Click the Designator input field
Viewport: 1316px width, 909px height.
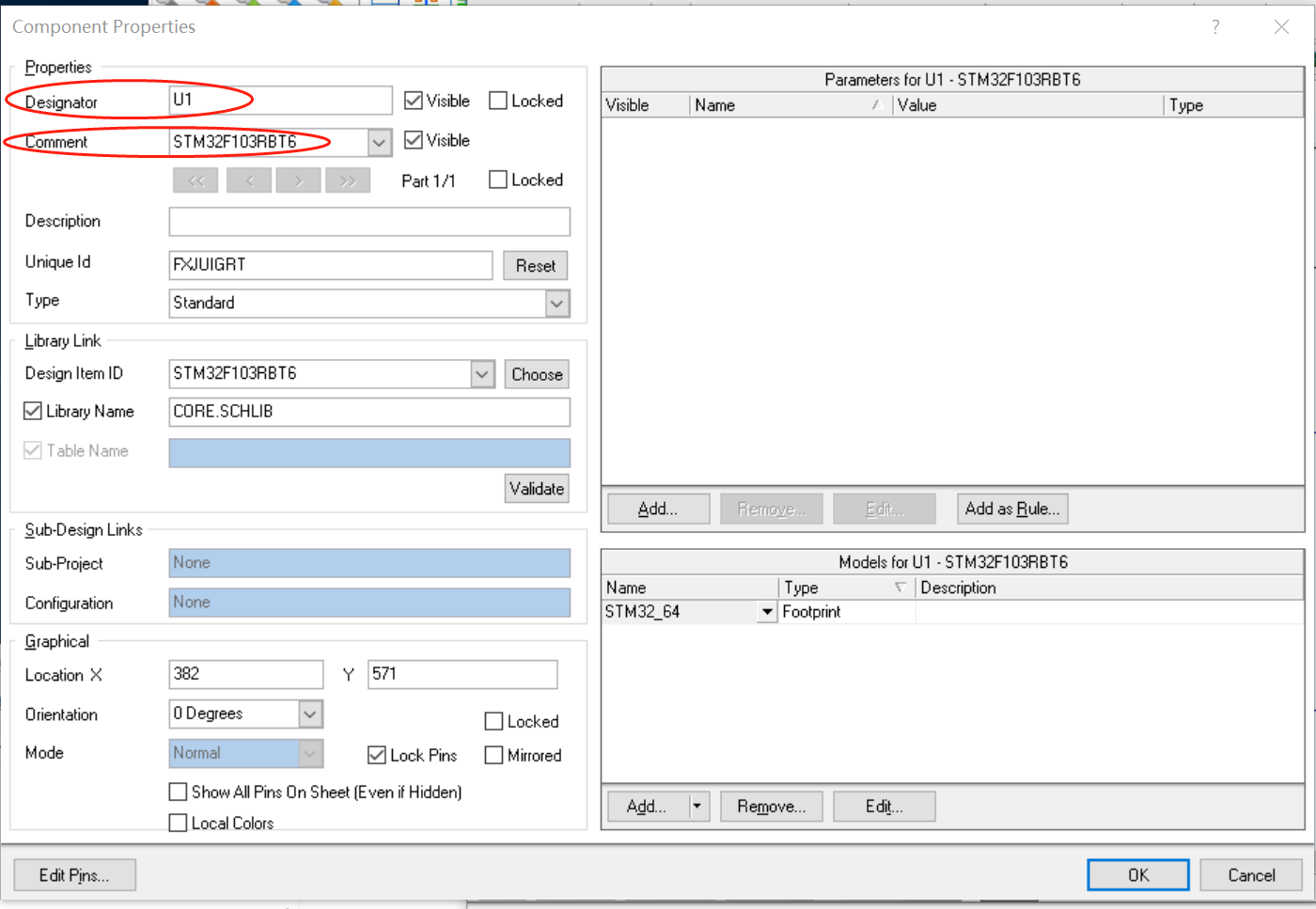click(x=280, y=100)
